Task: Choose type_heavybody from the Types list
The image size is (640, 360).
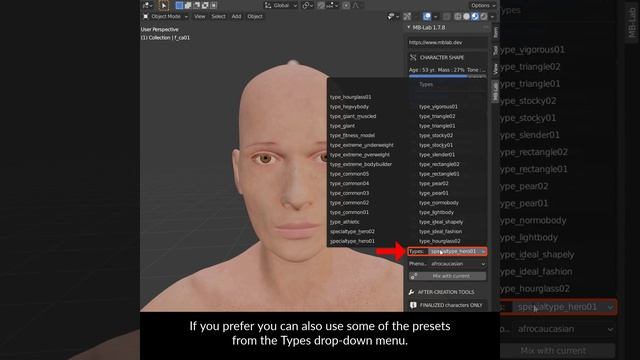Action: click(349, 107)
